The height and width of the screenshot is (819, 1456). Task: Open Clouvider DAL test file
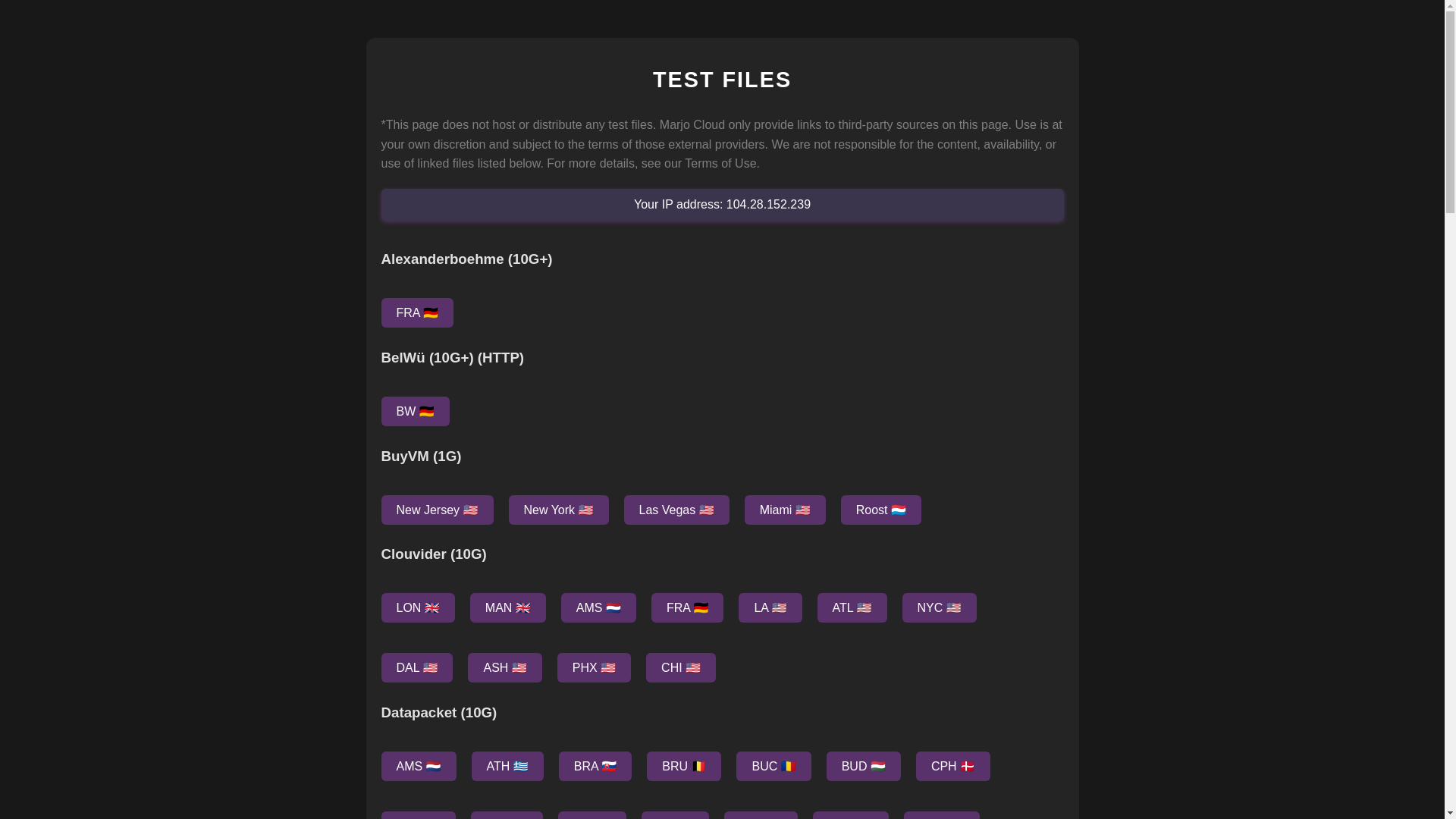(x=416, y=667)
